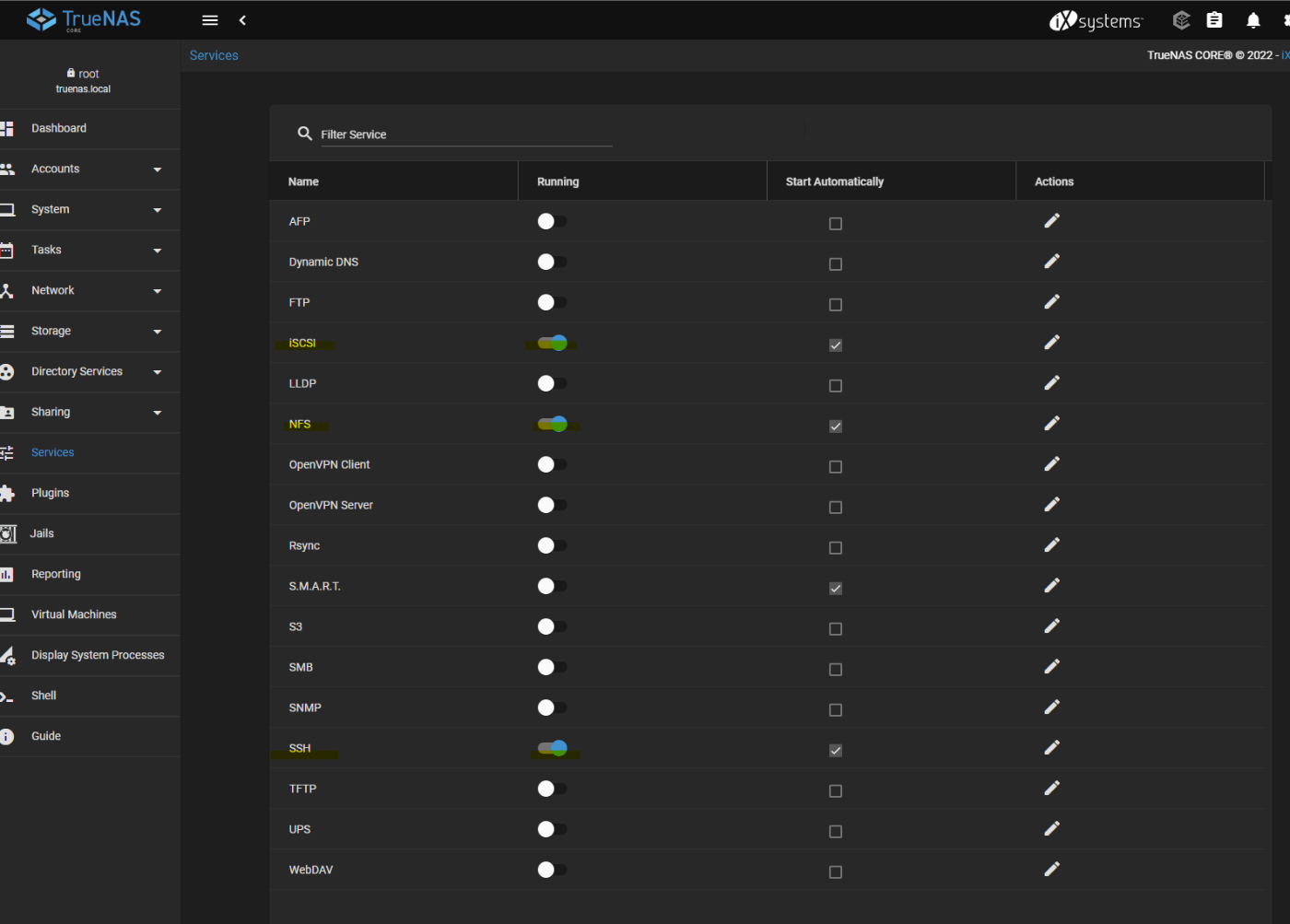Select Services in the sidebar
Screen dimensions: 1290x924
point(89,453)
